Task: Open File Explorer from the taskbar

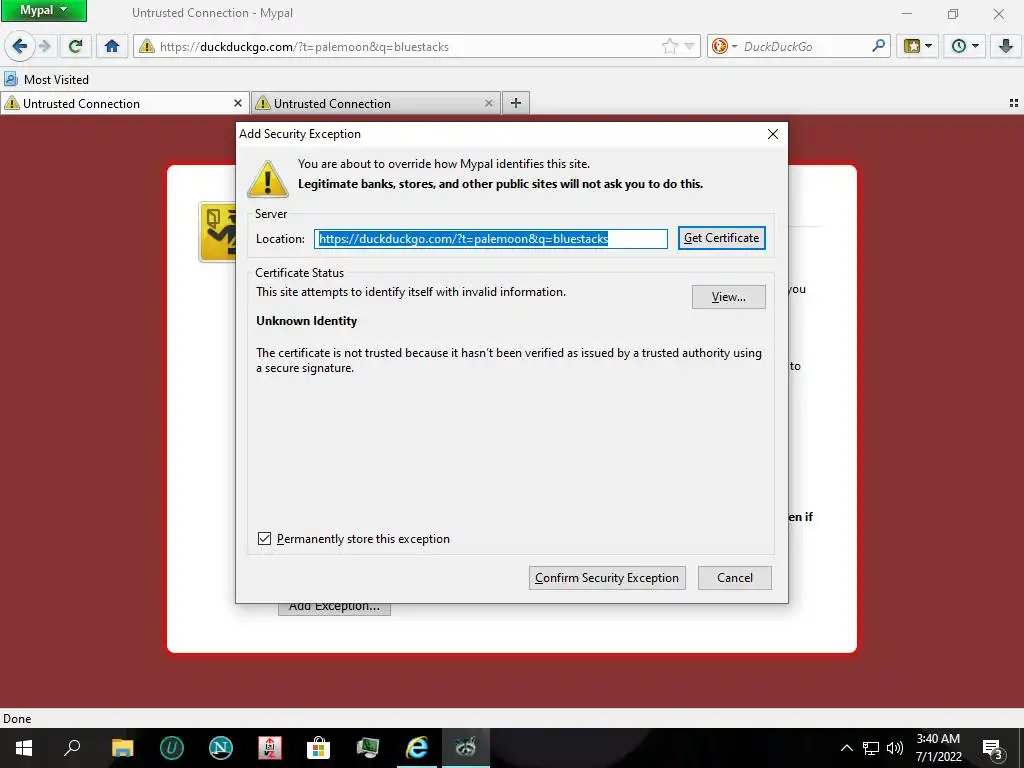Action: click(x=122, y=748)
